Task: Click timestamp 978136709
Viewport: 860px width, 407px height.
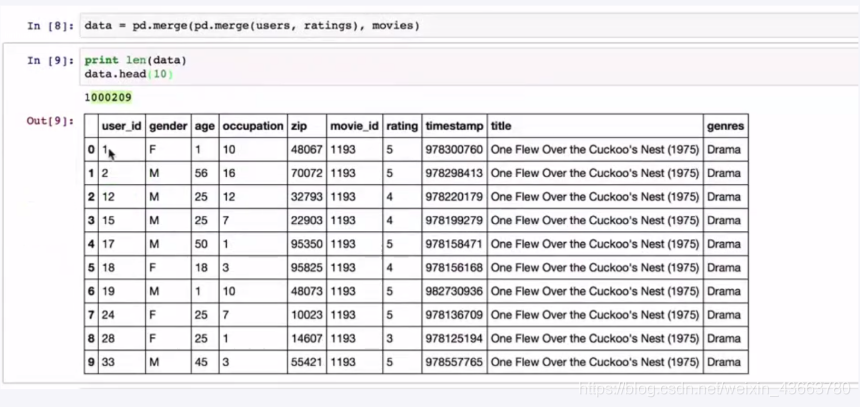Action: [x=454, y=315]
